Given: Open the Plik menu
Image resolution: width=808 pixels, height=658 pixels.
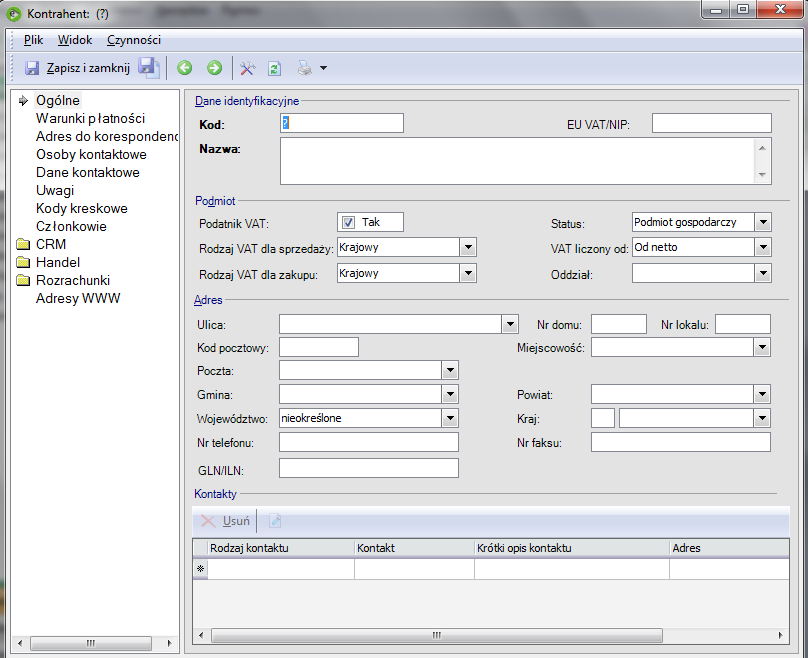Looking at the screenshot, I should pos(33,40).
